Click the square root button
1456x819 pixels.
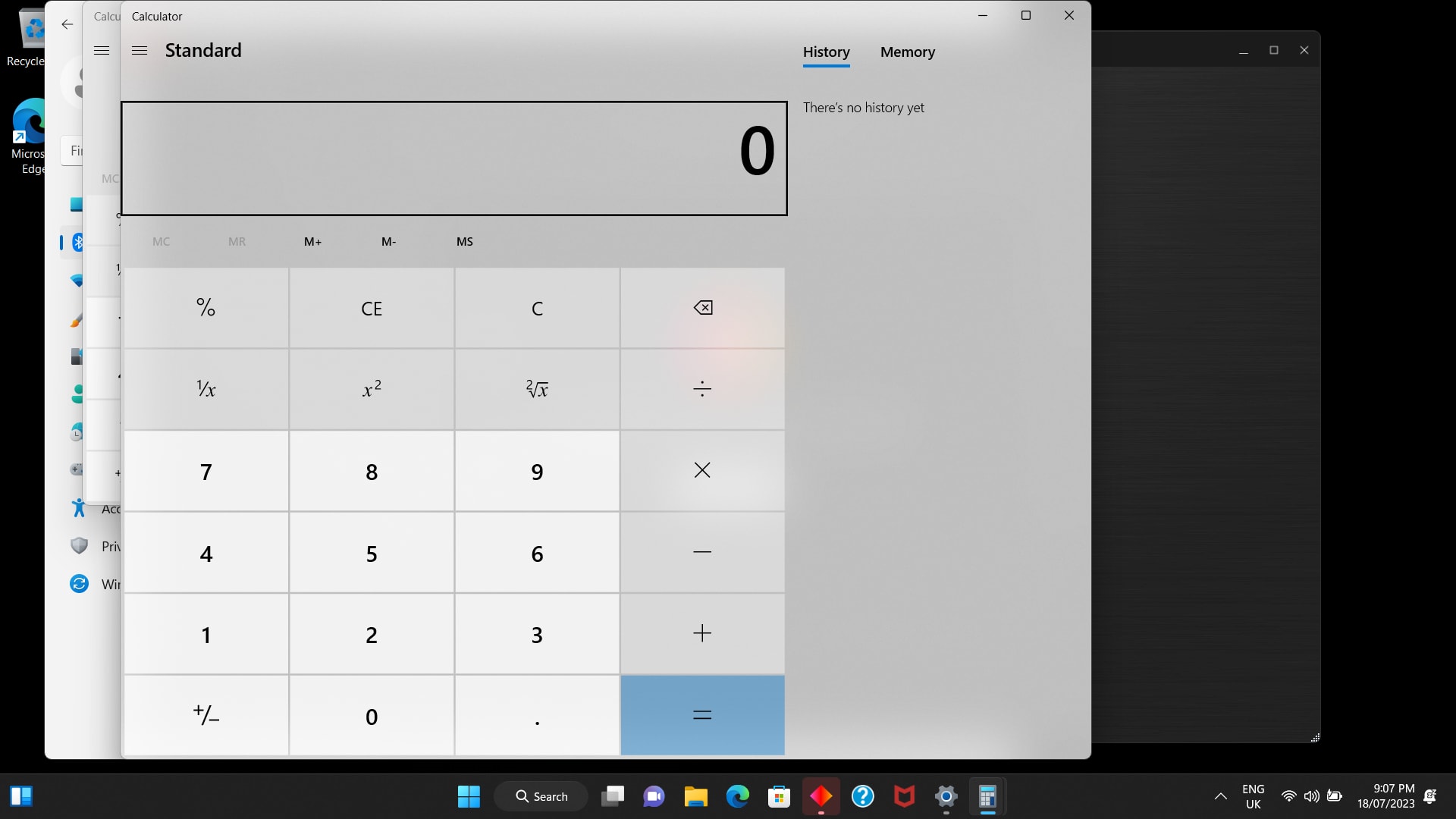coord(537,389)
